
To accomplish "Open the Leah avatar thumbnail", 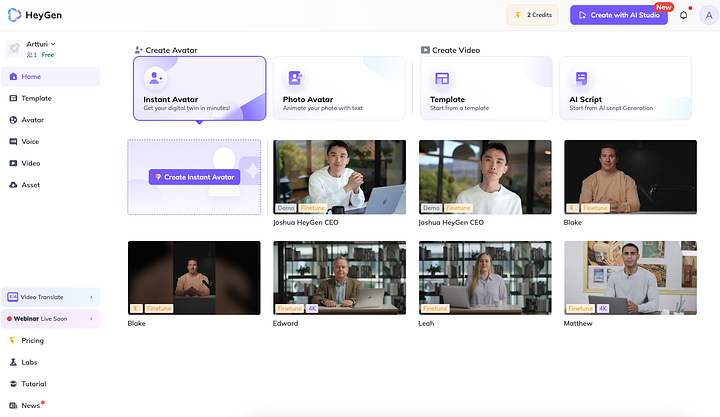I will [x=485, y=278].
